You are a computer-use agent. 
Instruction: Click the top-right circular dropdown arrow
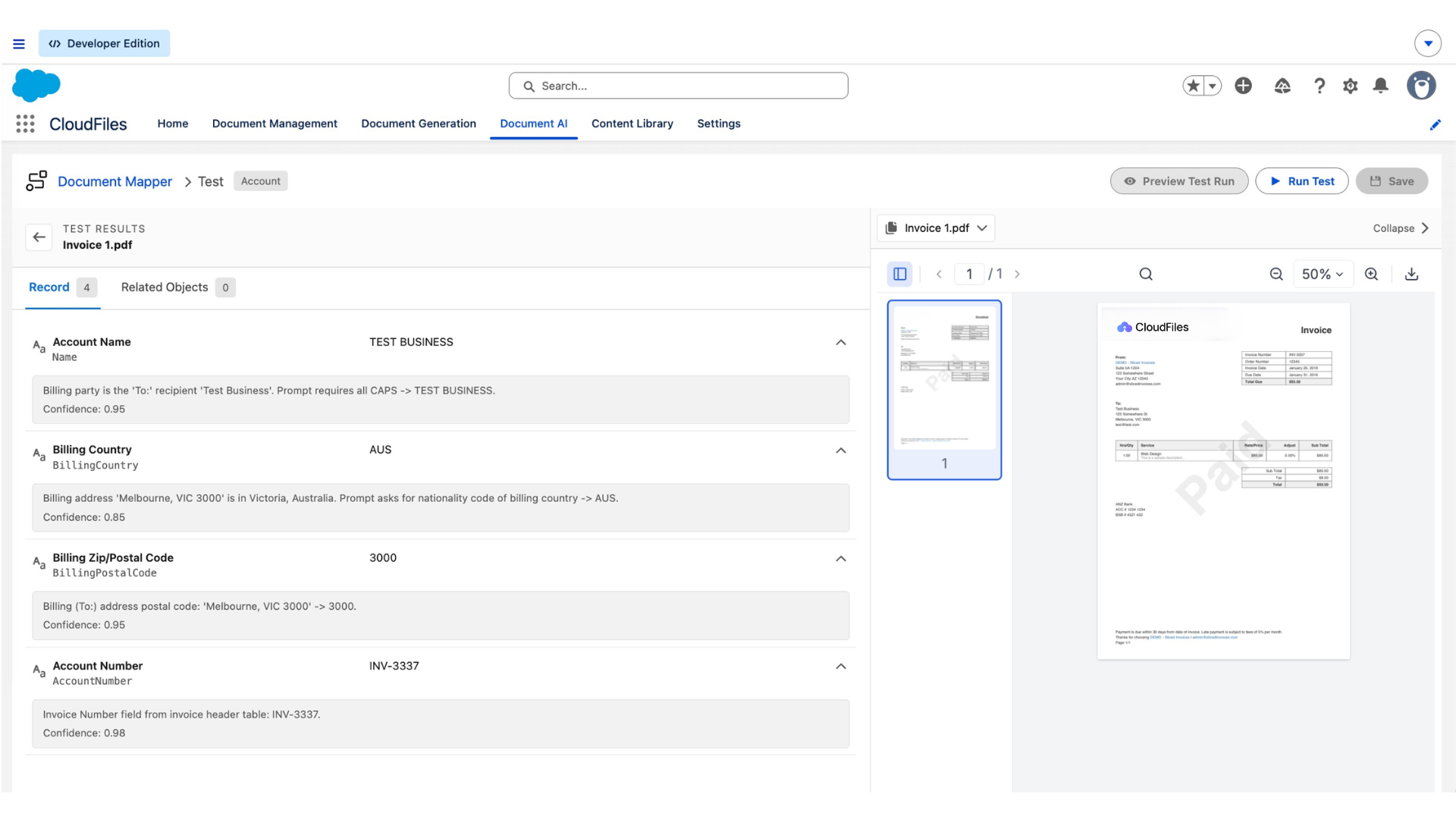pos(1428,43)
